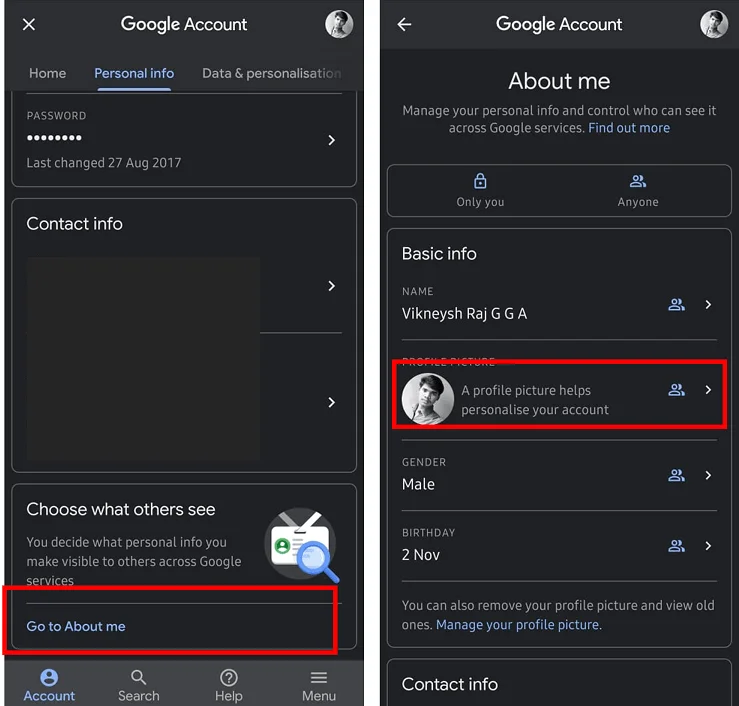
Task: Tap the name Vikneysh Raj G G A
Action: pyautogui.click(x=464, y=313)
